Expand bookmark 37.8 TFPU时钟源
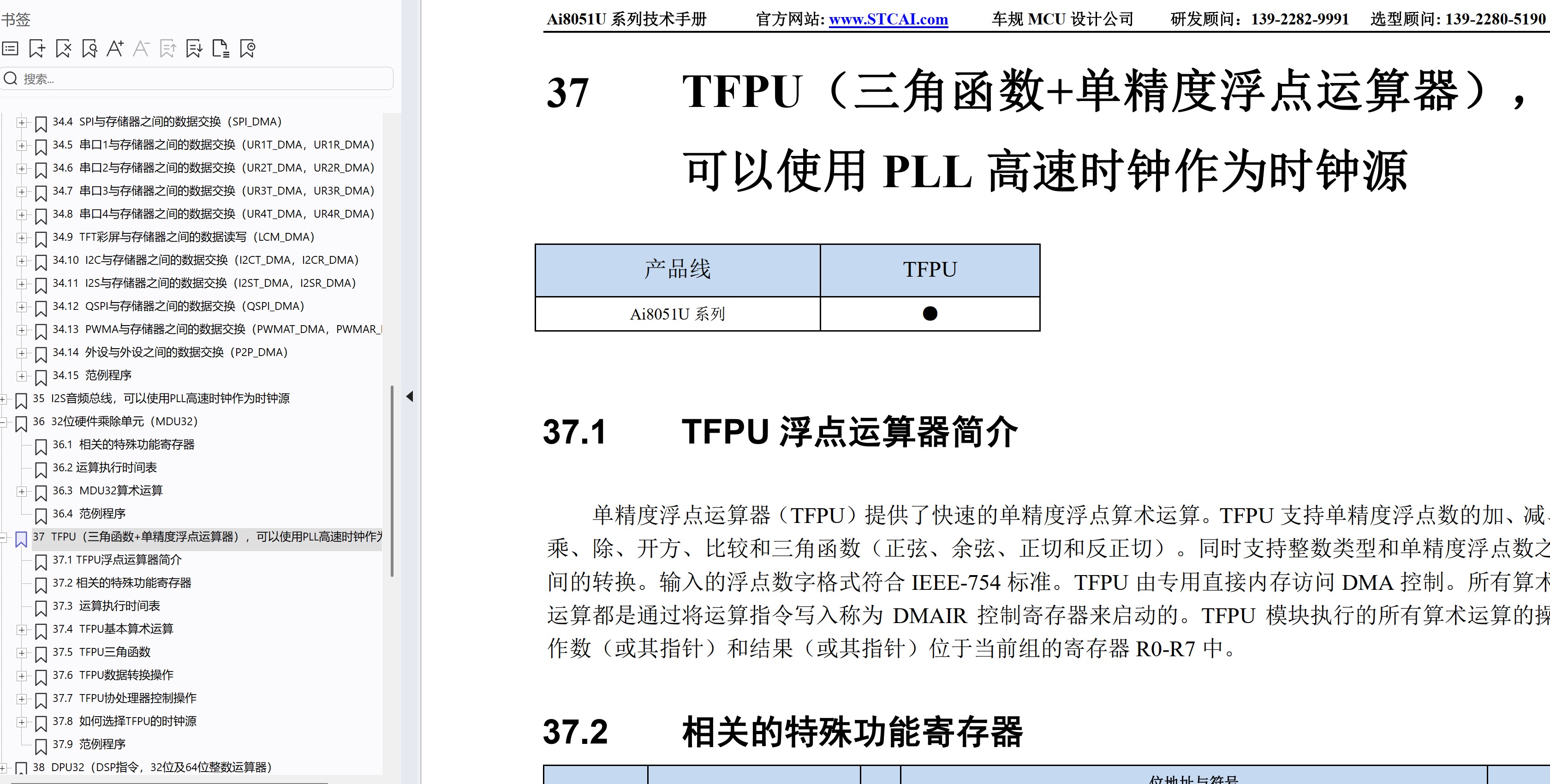Viewport: 1550px width, 784px height. [x=22, y=722]
